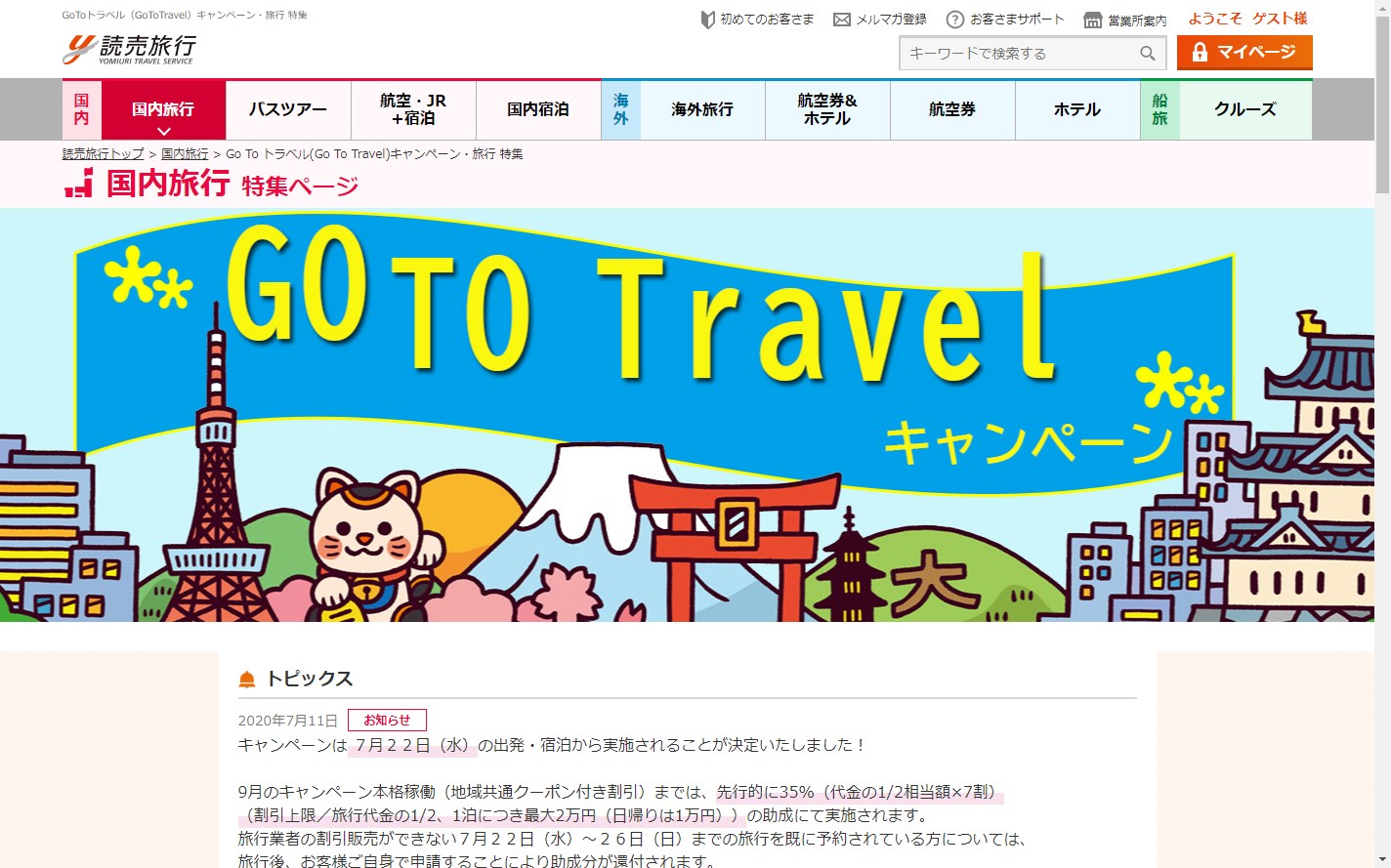Go to 国内旅行 breadcrumb link
Image resolution: width=1391 pixels, height=868 pixels.
point(185,154)
